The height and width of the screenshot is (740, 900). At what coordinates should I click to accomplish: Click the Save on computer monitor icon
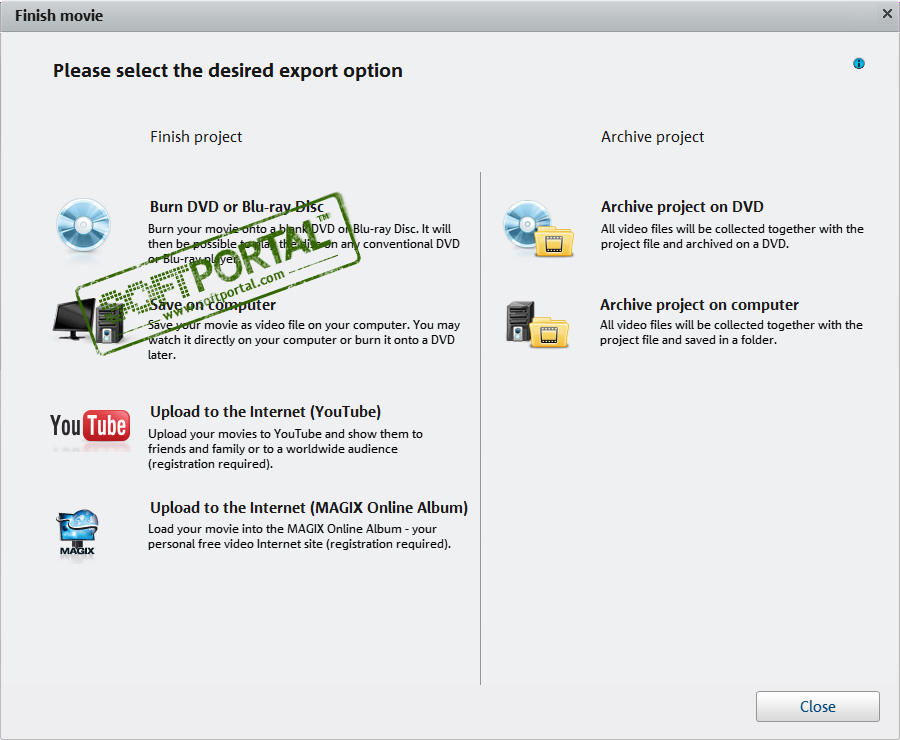88,320
